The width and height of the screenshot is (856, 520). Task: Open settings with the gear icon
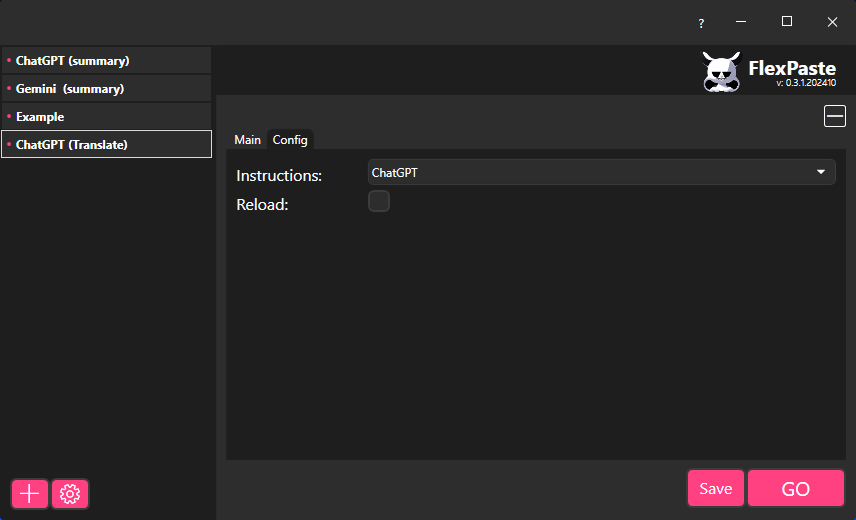[70, 493]
